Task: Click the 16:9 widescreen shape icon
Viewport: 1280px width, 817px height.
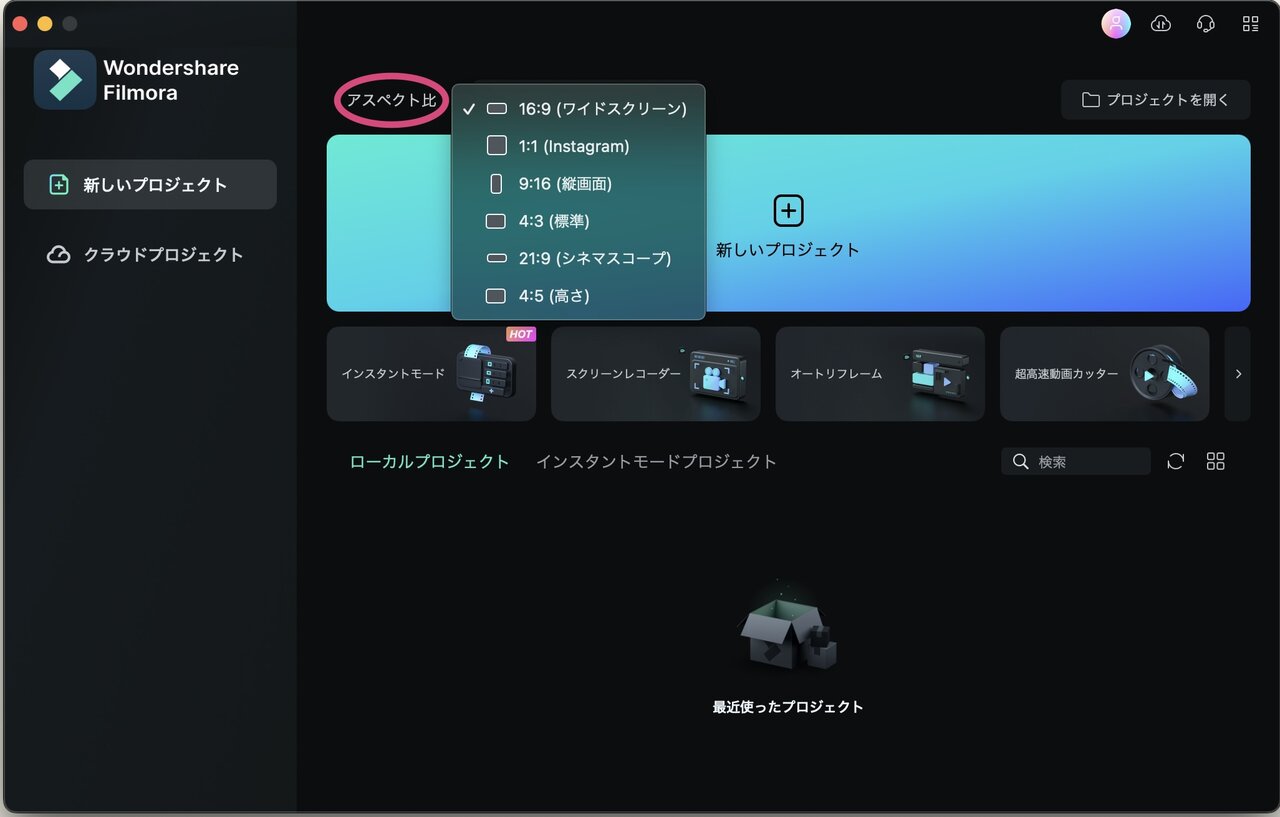Action: click(x=497, y=109)
